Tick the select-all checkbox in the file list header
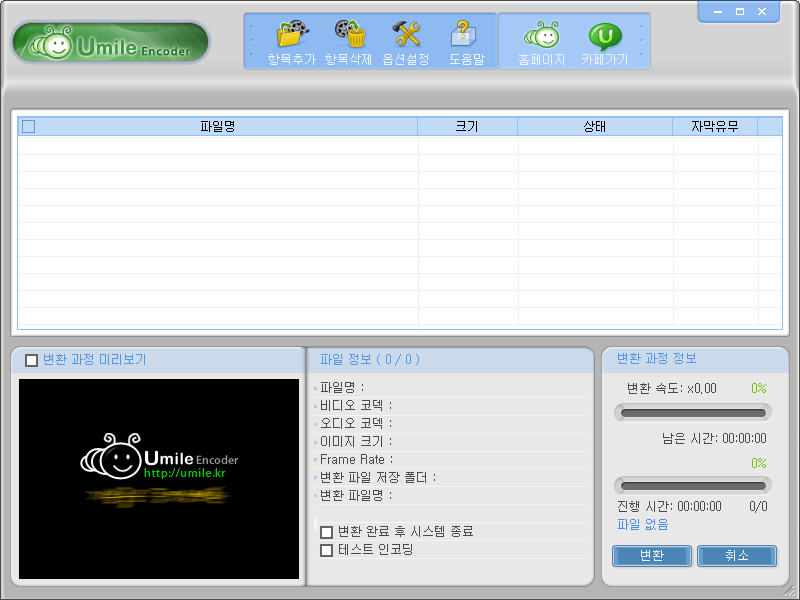This screenshot has height=600, width=800. [29, 127]
